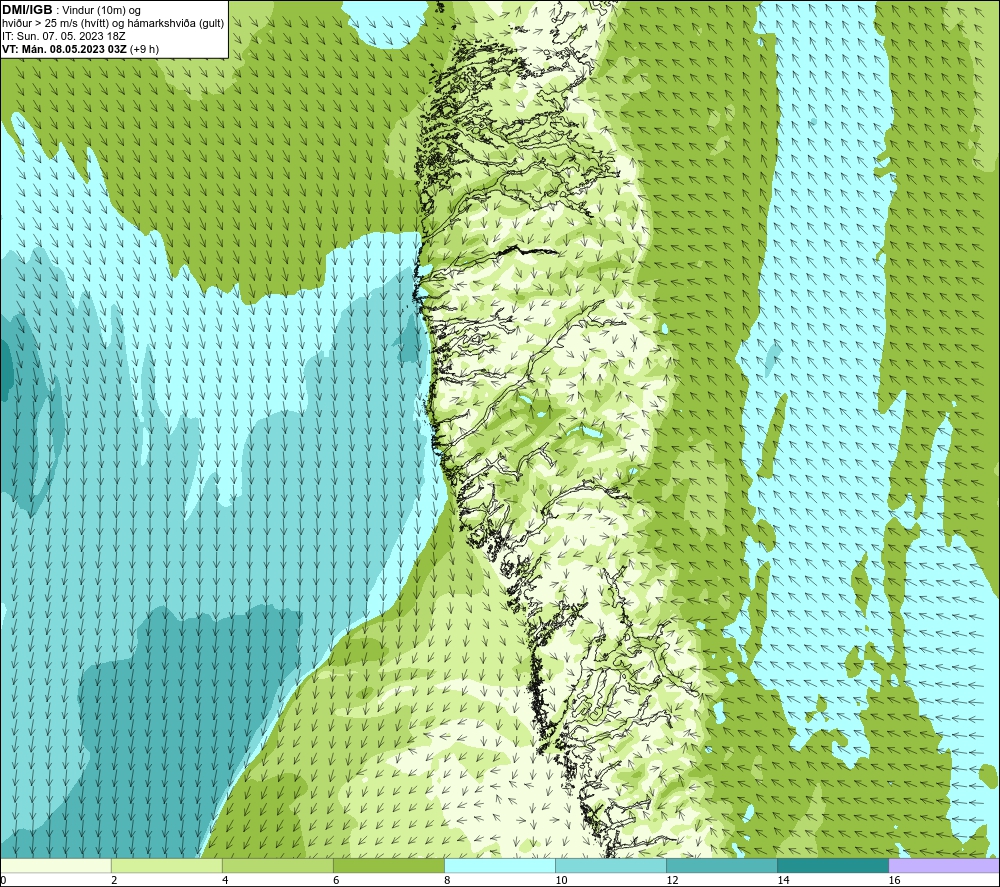
Task: Select the 2–4 m/s light green swatch
Action: point(167,865)
